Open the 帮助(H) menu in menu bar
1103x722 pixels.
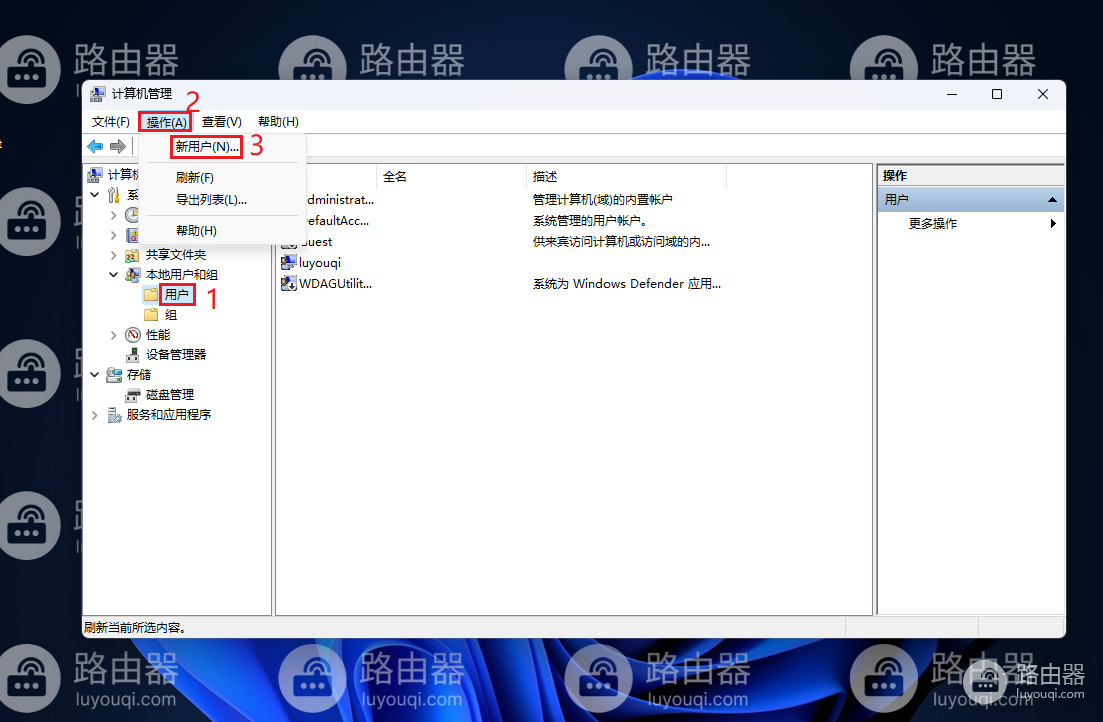click(279, 122)
